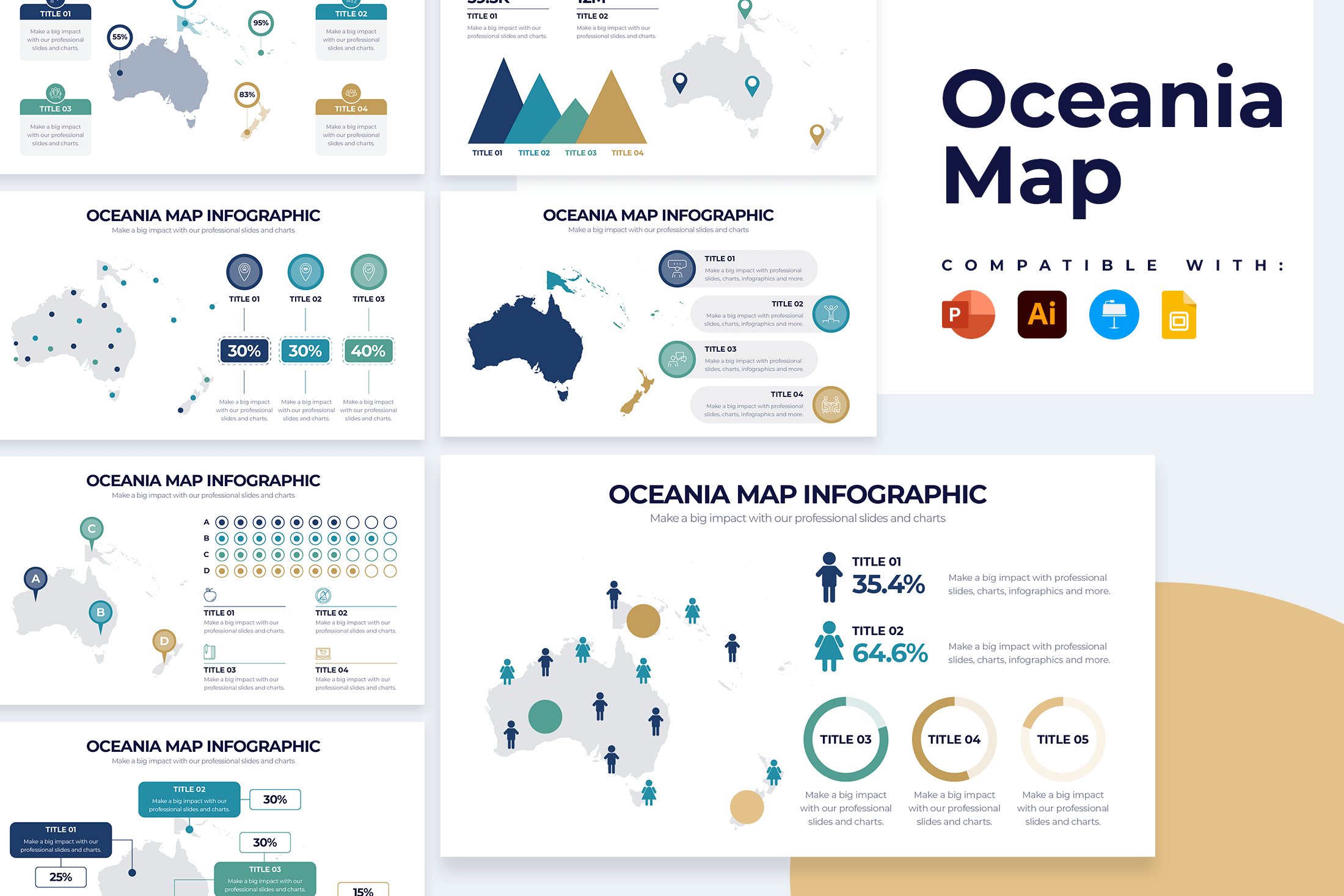Click the circular icon above TITLE 02
Screen dimensions: 1344x896
pos(323,595)
